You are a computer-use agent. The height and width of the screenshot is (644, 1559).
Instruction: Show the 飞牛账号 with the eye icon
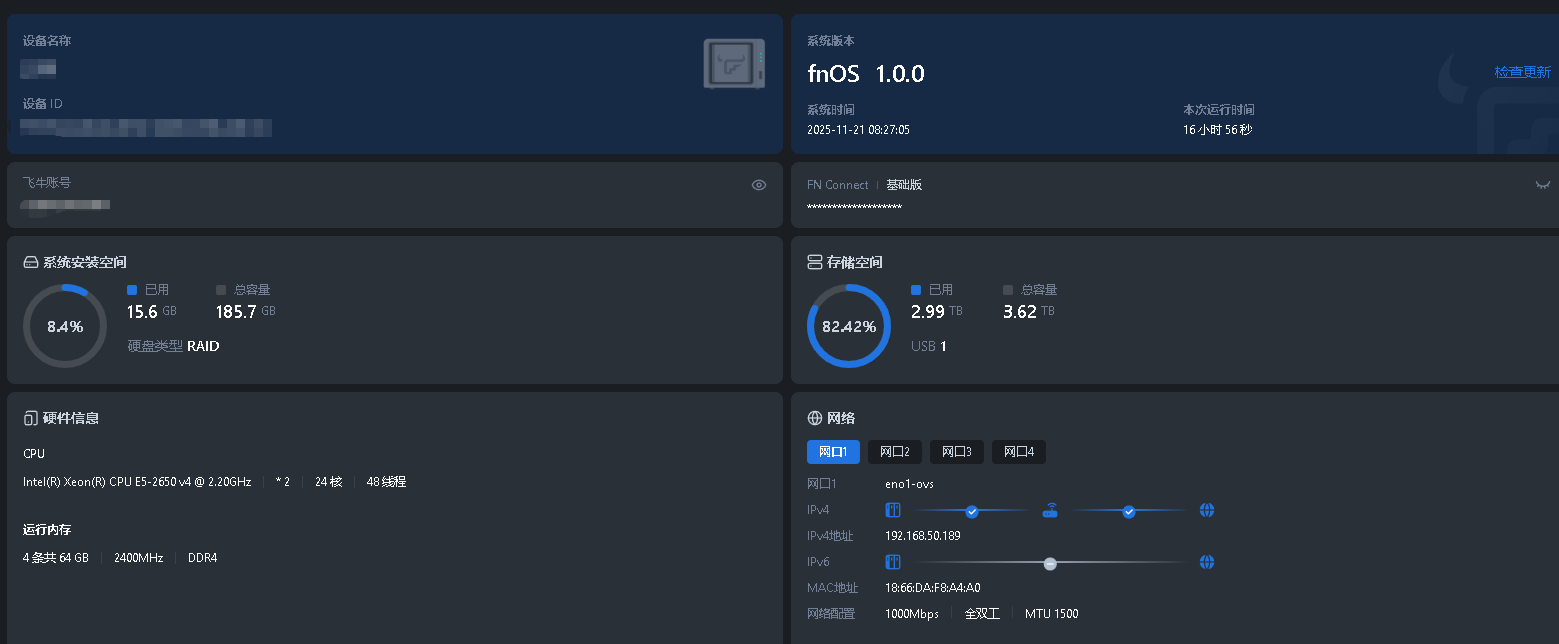[x=759, y=185]
